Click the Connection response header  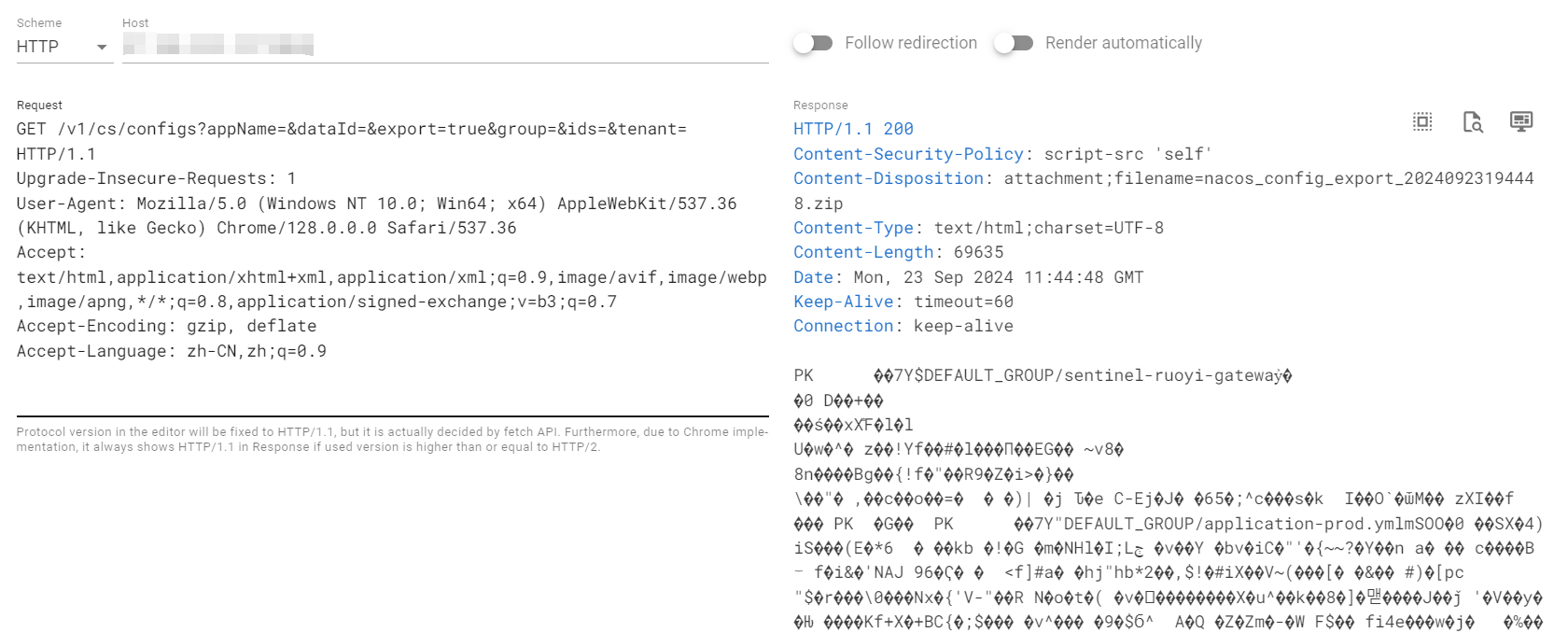(x=843, y=326)
